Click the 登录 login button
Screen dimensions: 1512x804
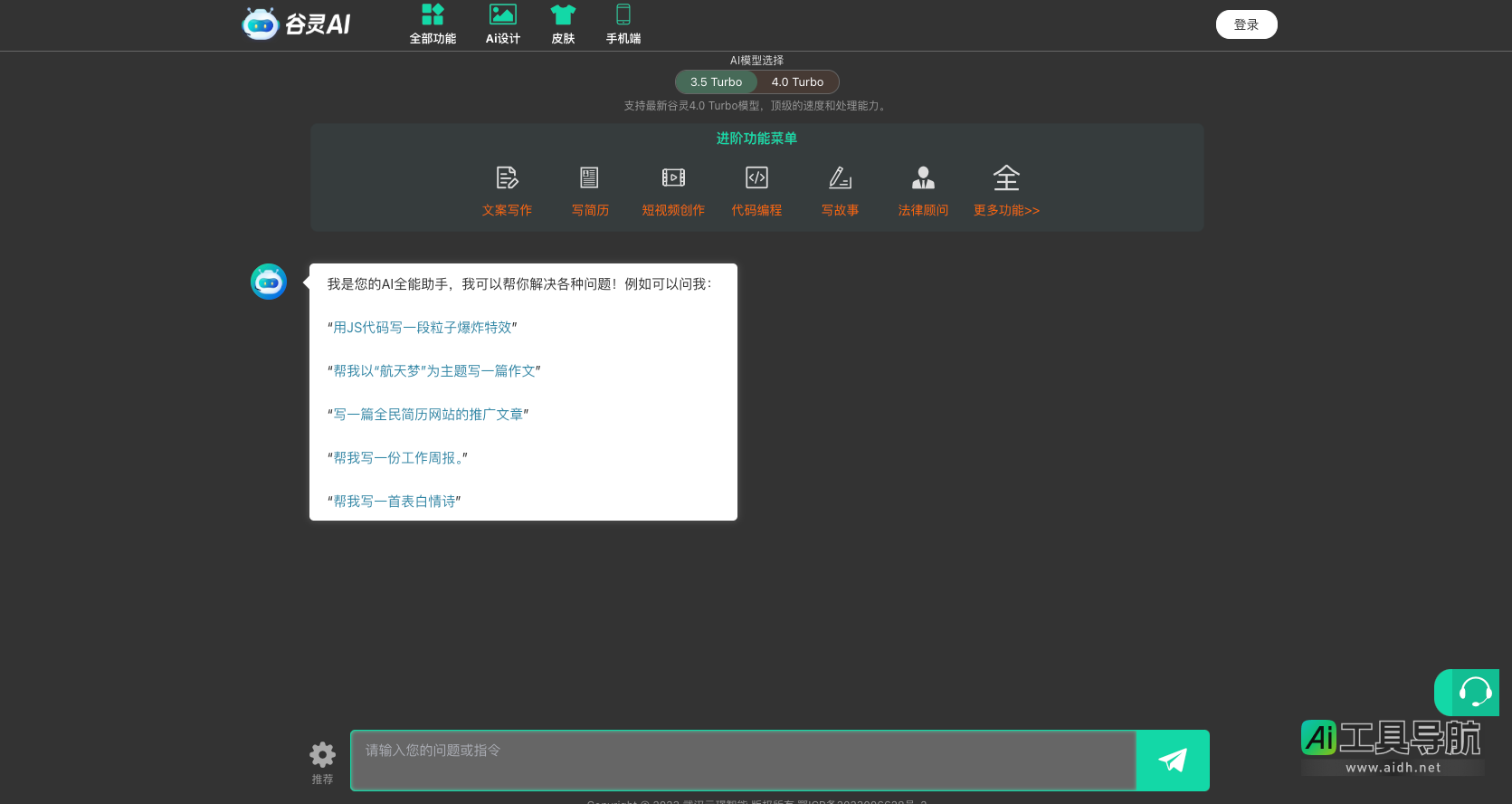point(1246,24)
